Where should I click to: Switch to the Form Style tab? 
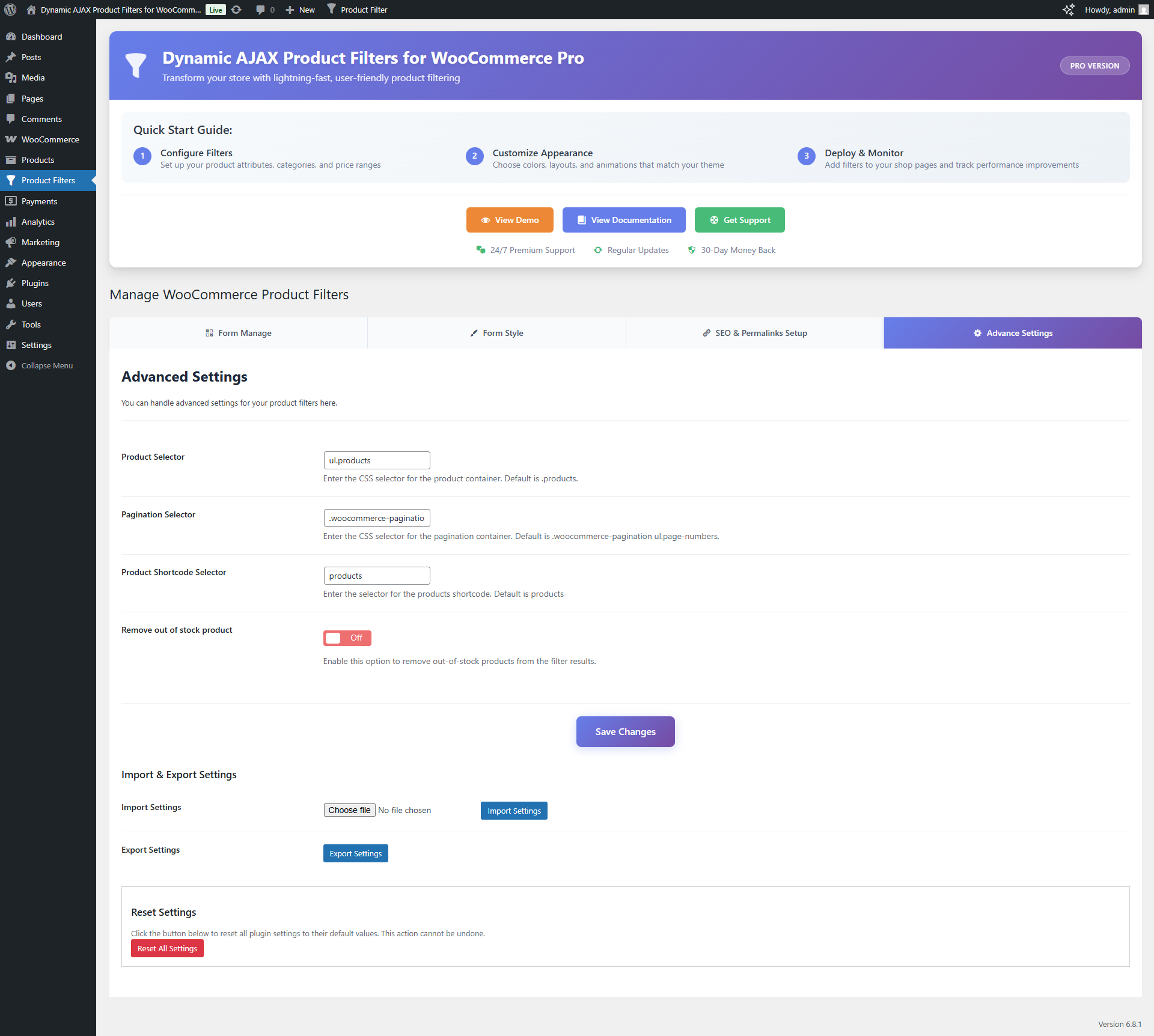click(x=496, y=333)
